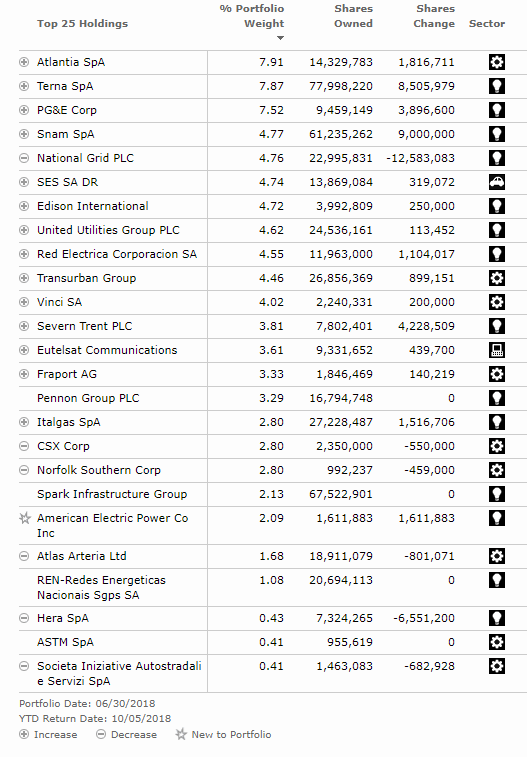
Task: Click the car sector icon for SES SA DR
Action: tap(497, 182)
